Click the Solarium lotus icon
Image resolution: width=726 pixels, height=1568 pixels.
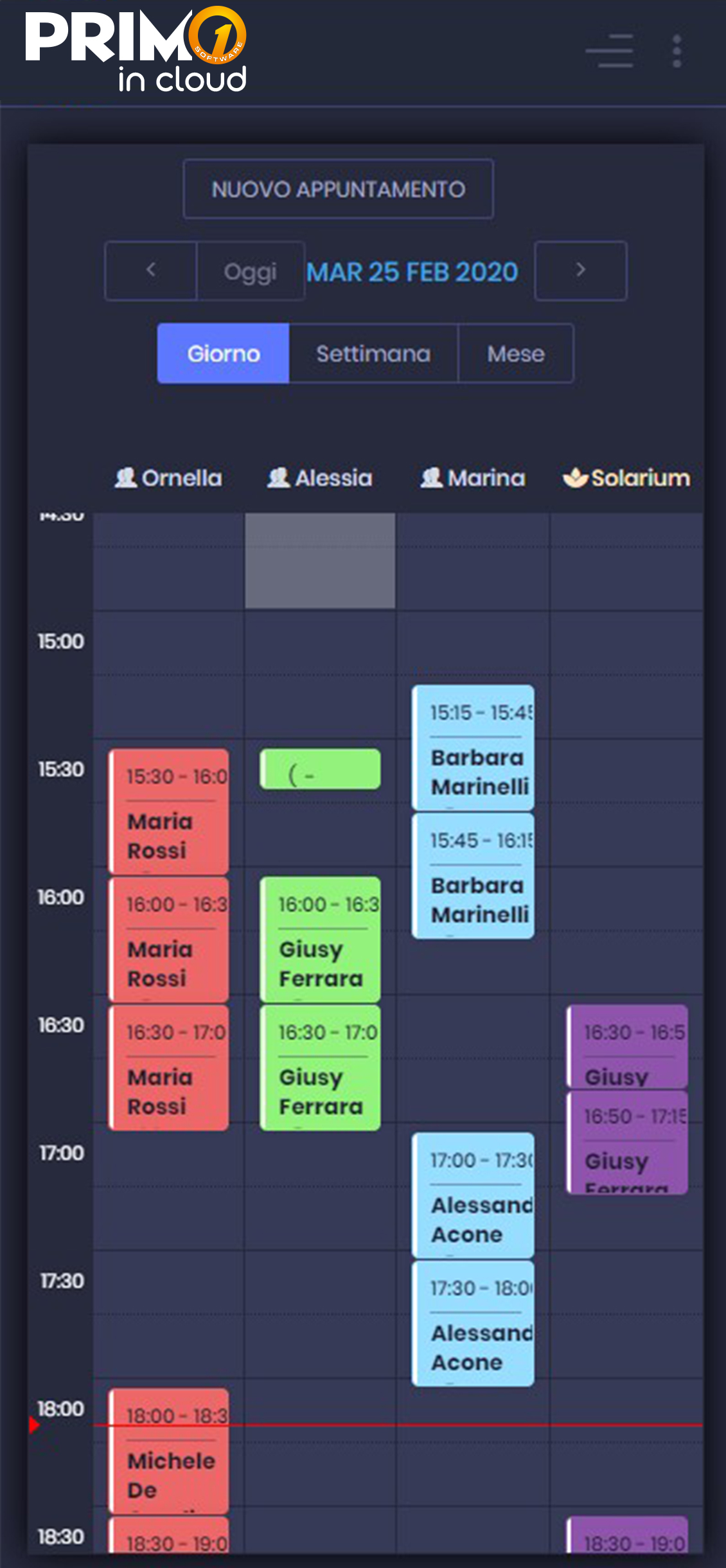[x=575, y=477]
